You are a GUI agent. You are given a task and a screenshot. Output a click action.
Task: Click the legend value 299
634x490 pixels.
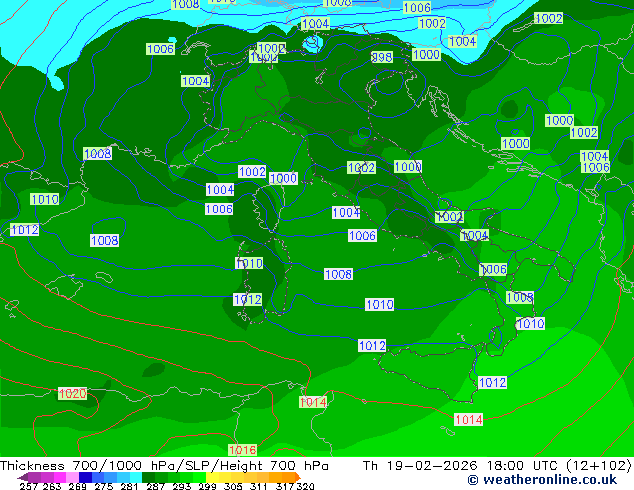tap(207, 486)
